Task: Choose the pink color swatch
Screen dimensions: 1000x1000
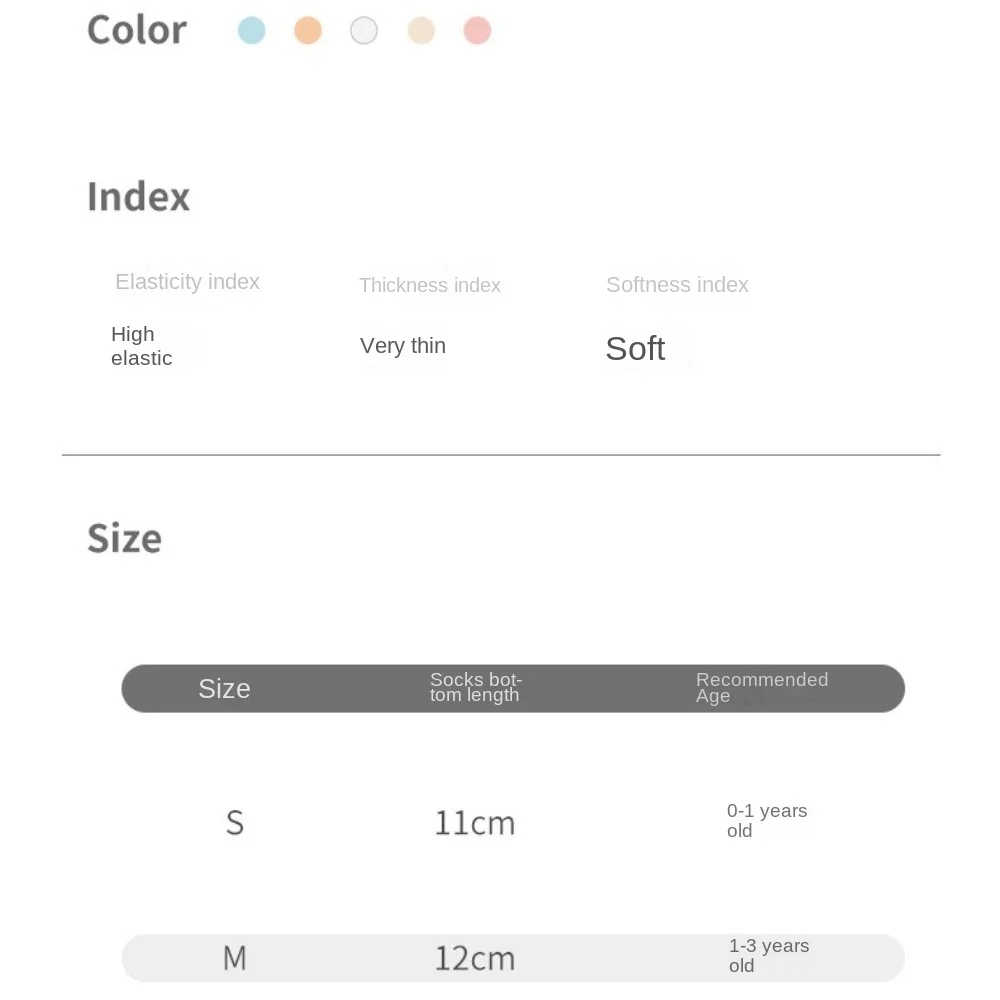Action: click(x=477, y=31)
